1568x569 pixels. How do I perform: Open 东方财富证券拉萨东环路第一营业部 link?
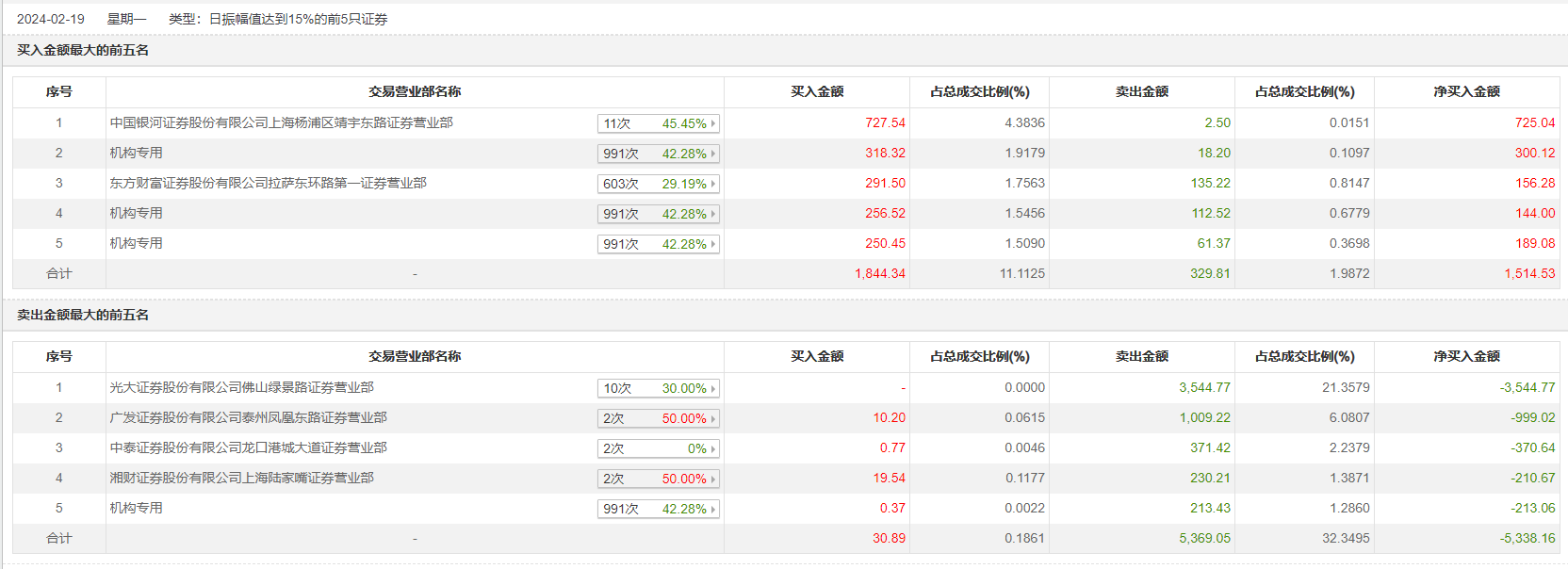pyautogui.click(x=268, y=184)
